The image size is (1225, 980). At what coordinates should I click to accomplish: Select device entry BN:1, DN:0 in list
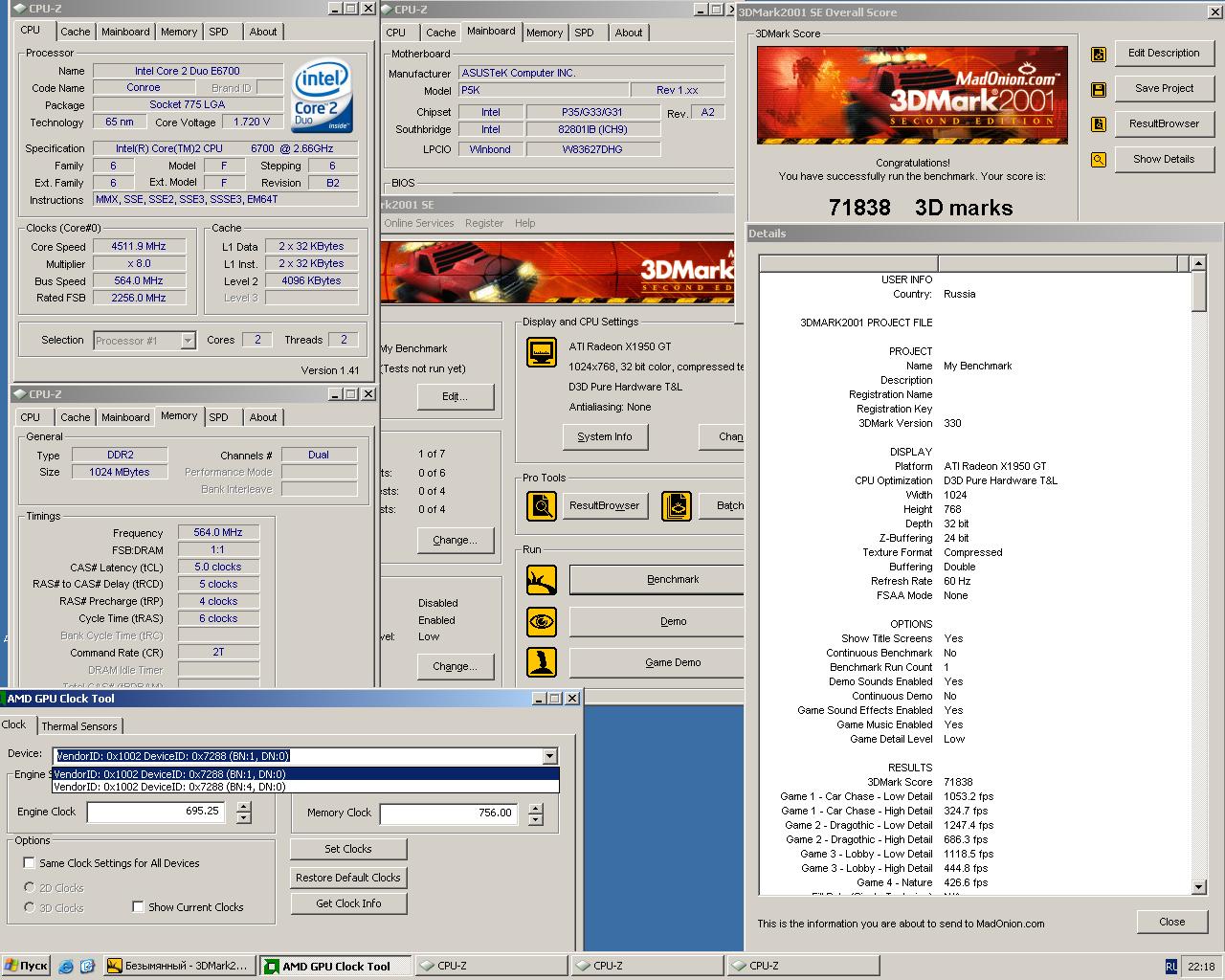tap(305, 774)
